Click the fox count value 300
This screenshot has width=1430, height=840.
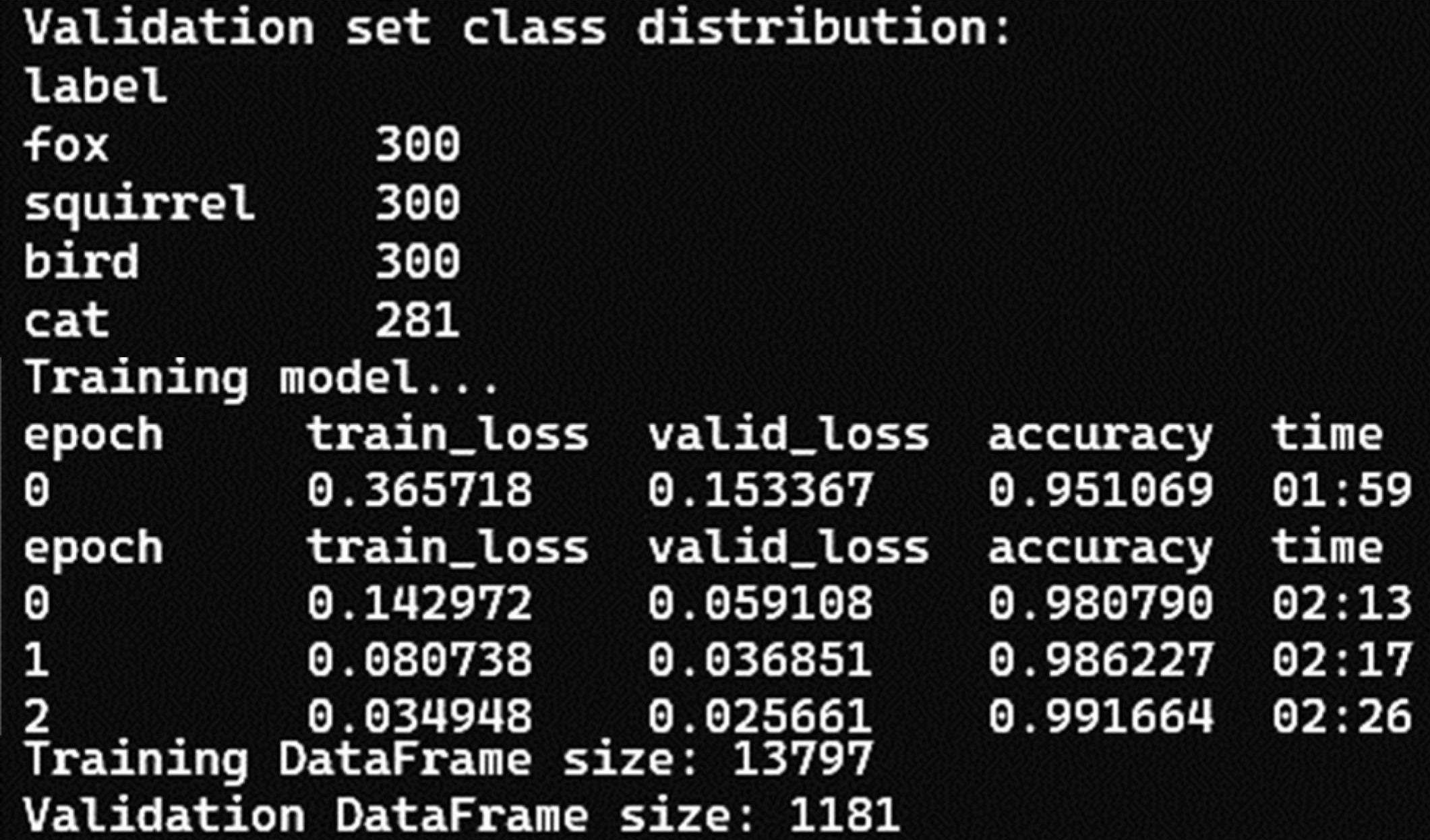pos(417,144)
